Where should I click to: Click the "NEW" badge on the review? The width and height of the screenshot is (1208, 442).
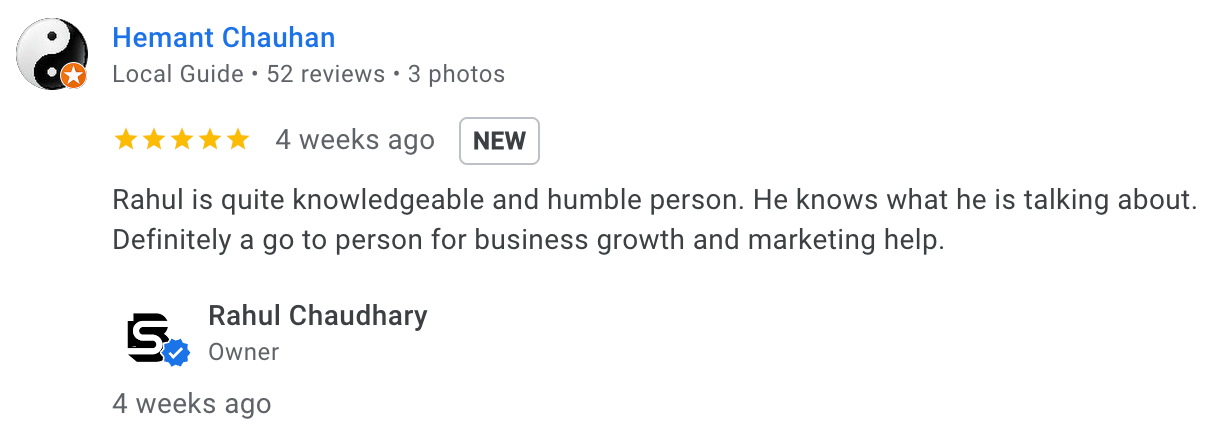click(499, 141)
